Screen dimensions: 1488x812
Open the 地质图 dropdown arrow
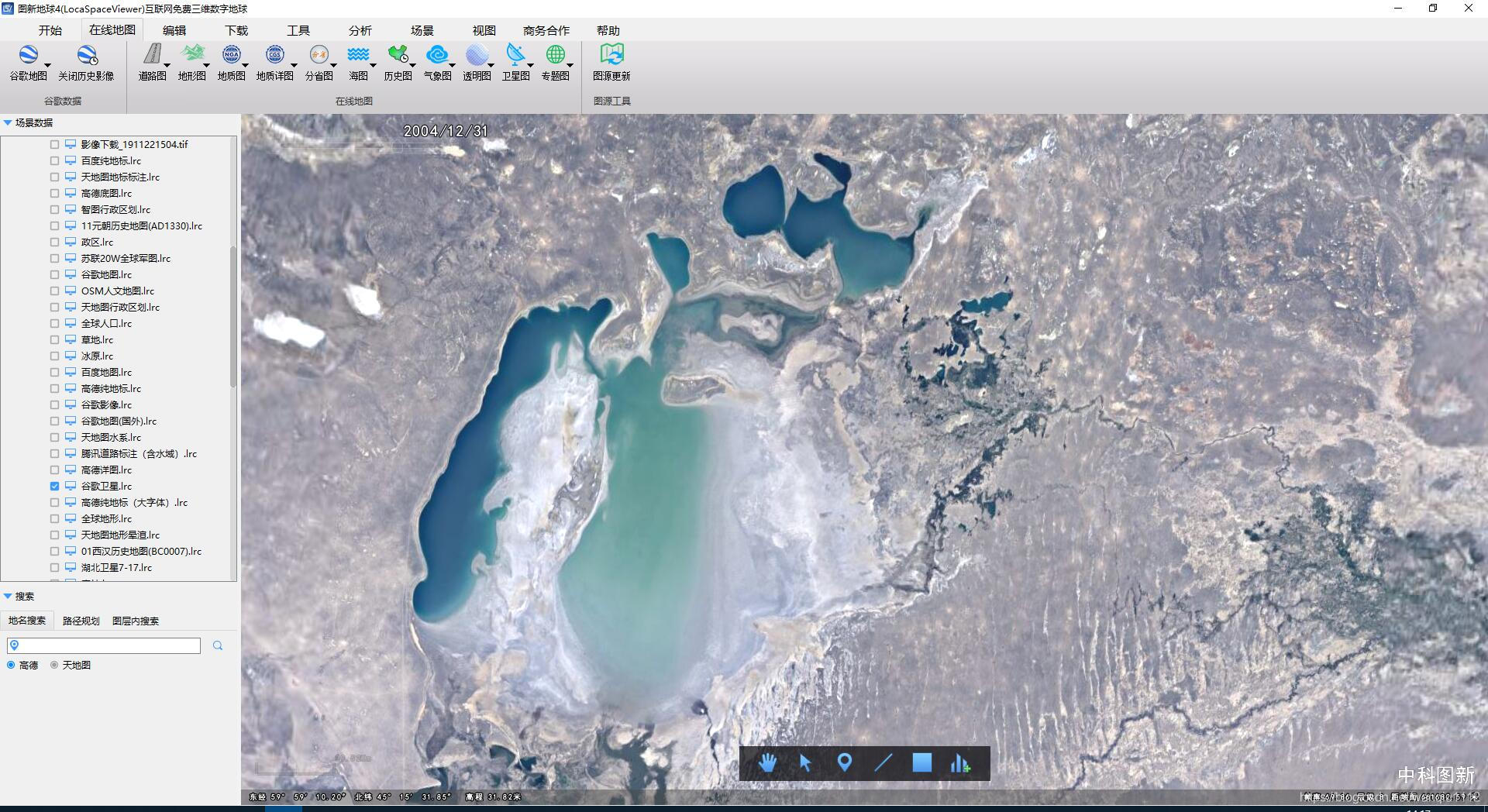pyautogui.click(x=246, y=65)
